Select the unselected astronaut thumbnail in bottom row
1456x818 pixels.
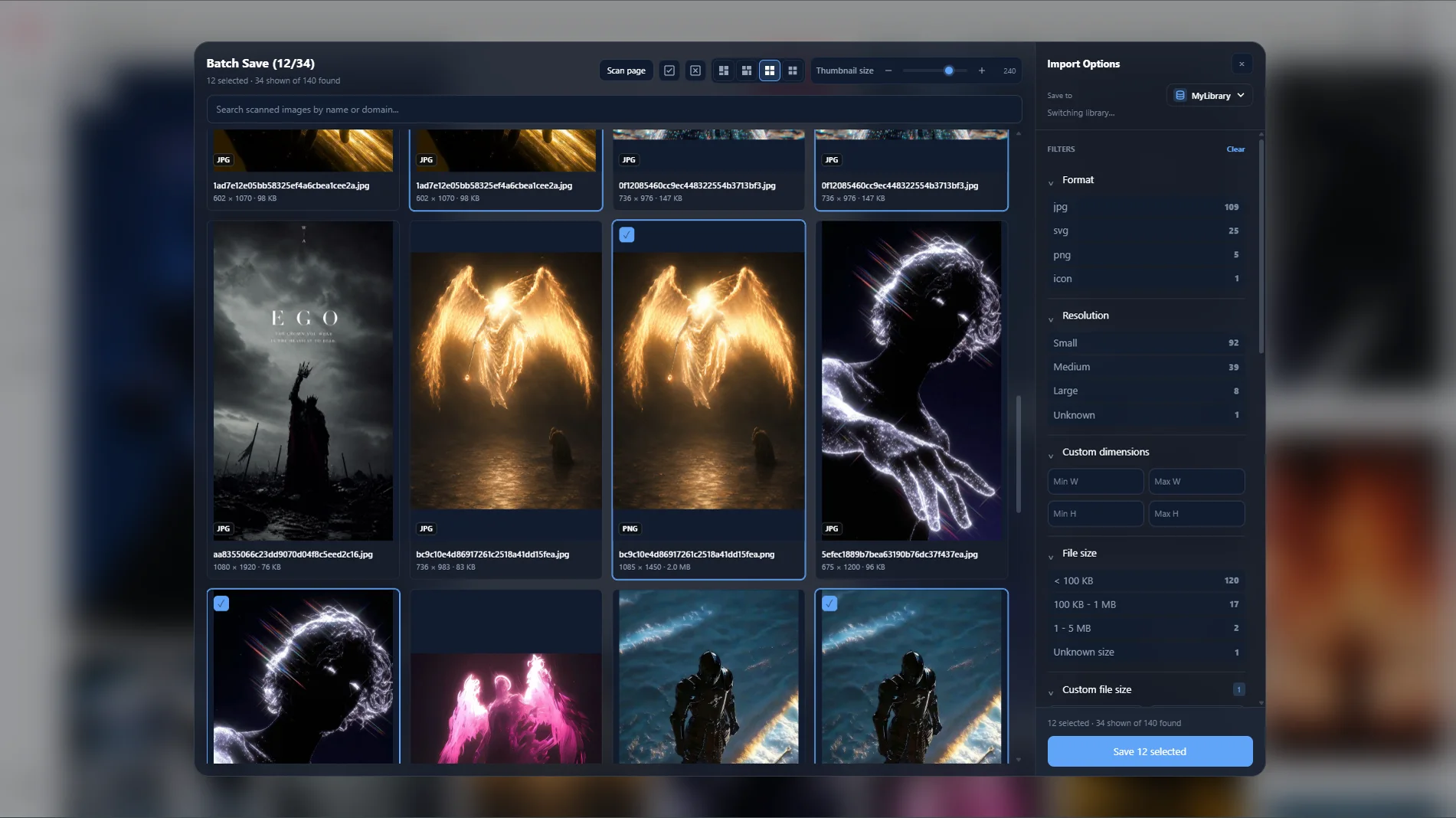pos(708,676)
